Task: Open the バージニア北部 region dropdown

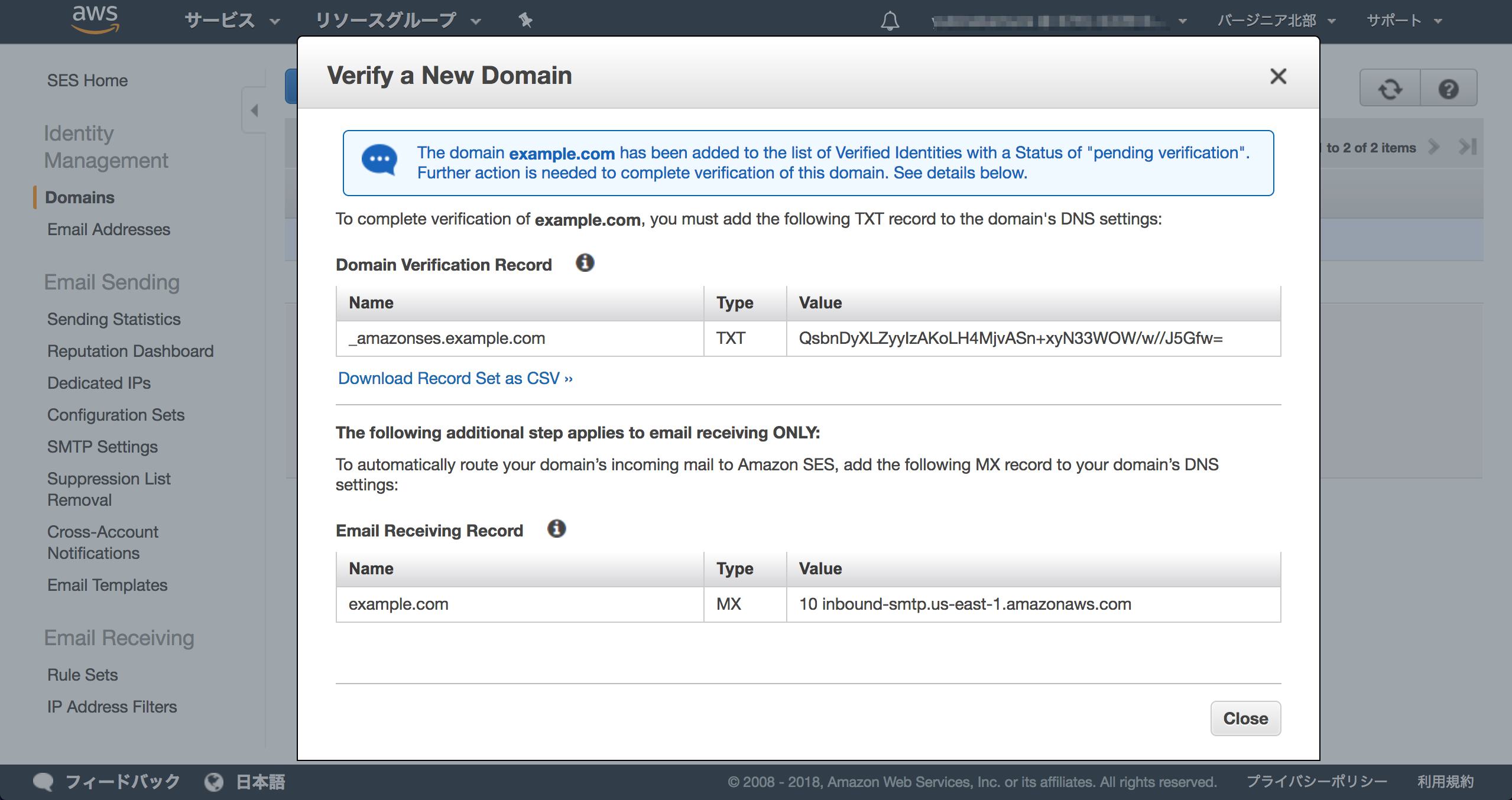Action: 1276,21
